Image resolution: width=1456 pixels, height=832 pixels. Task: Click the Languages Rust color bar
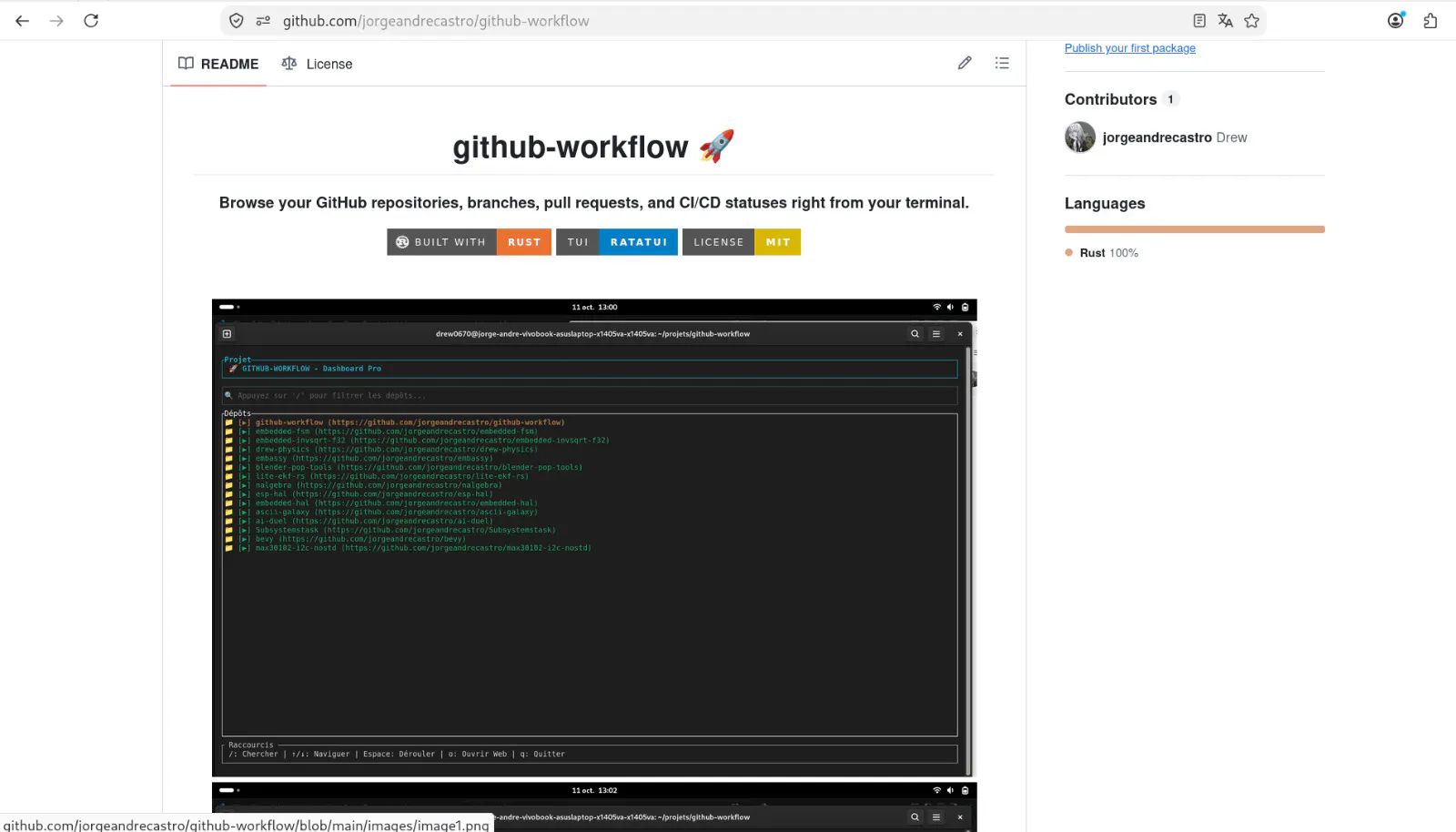point(1195,229)
